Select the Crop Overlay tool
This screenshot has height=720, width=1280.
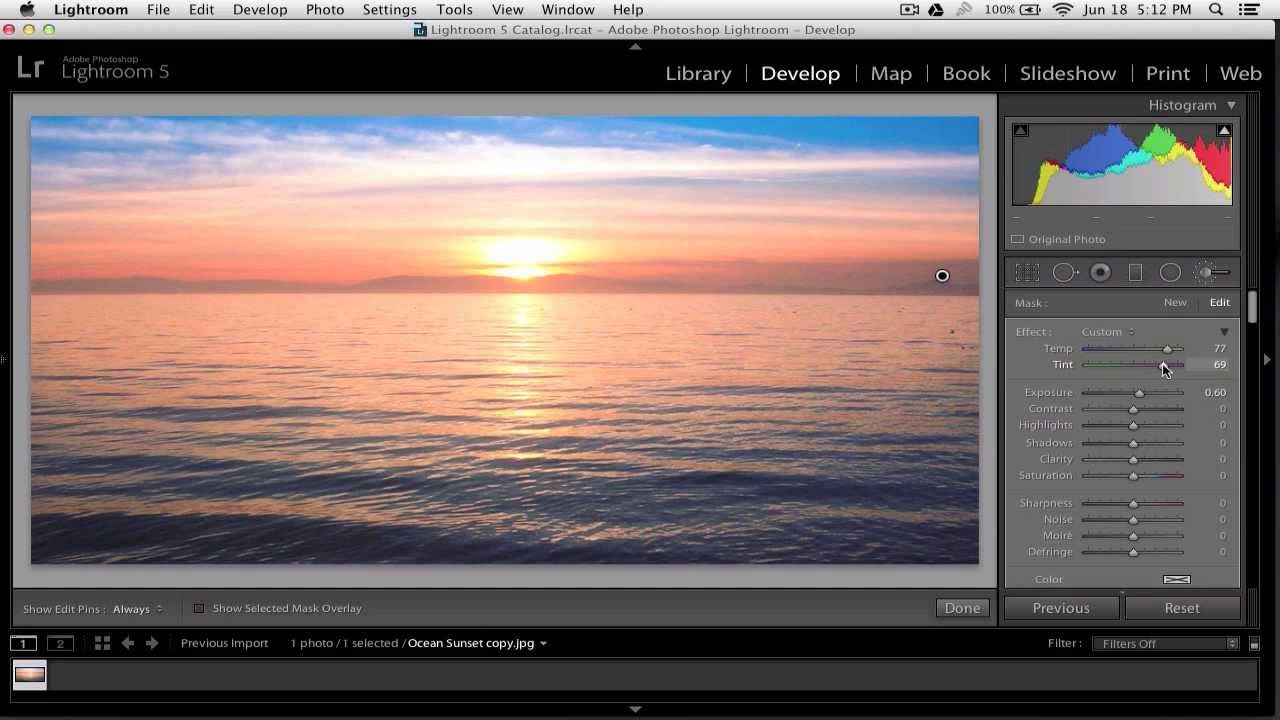point(1027,273)
